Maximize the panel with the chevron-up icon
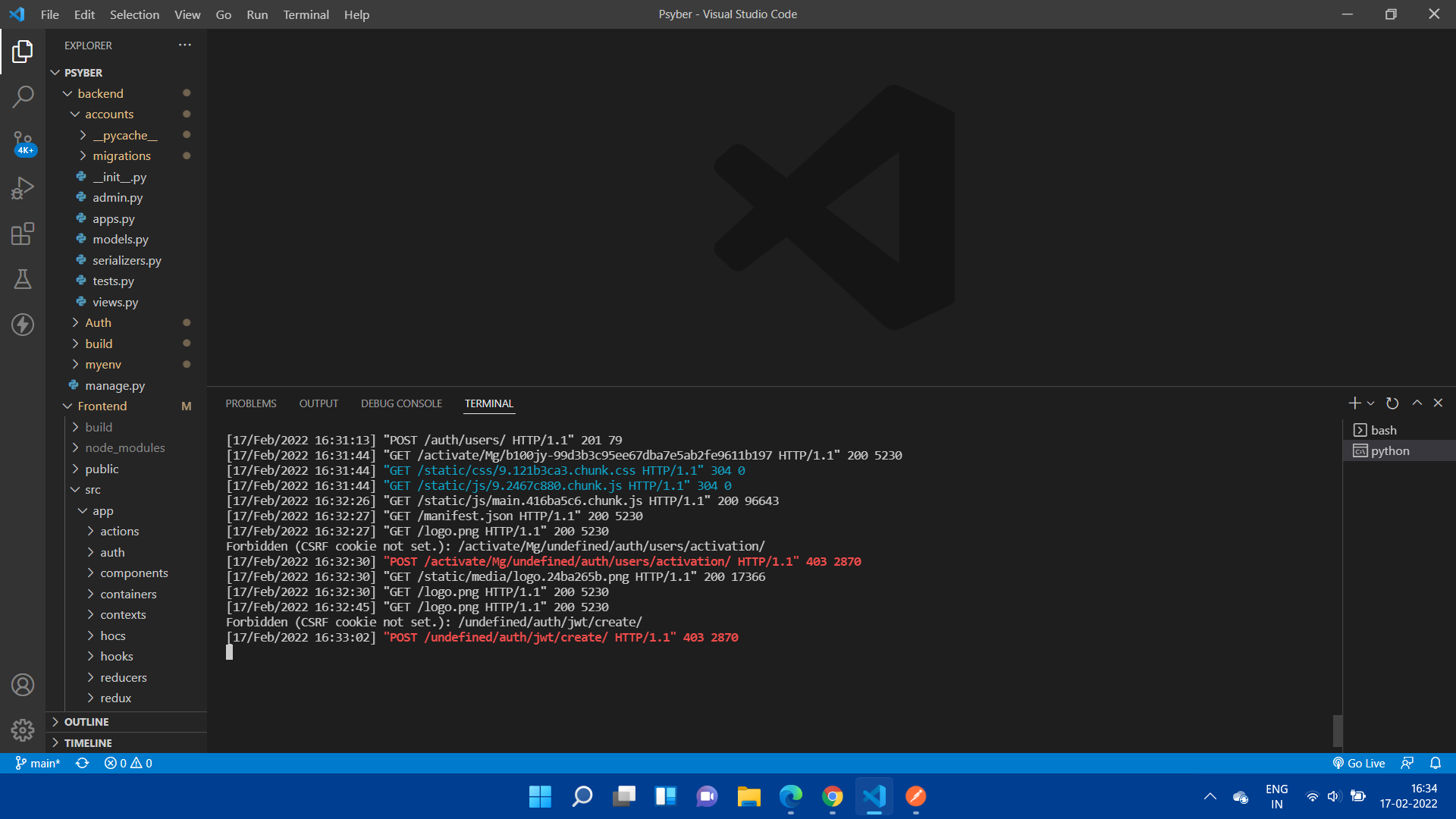The height and width of the screenshot is (819, 1456). 1417,403
